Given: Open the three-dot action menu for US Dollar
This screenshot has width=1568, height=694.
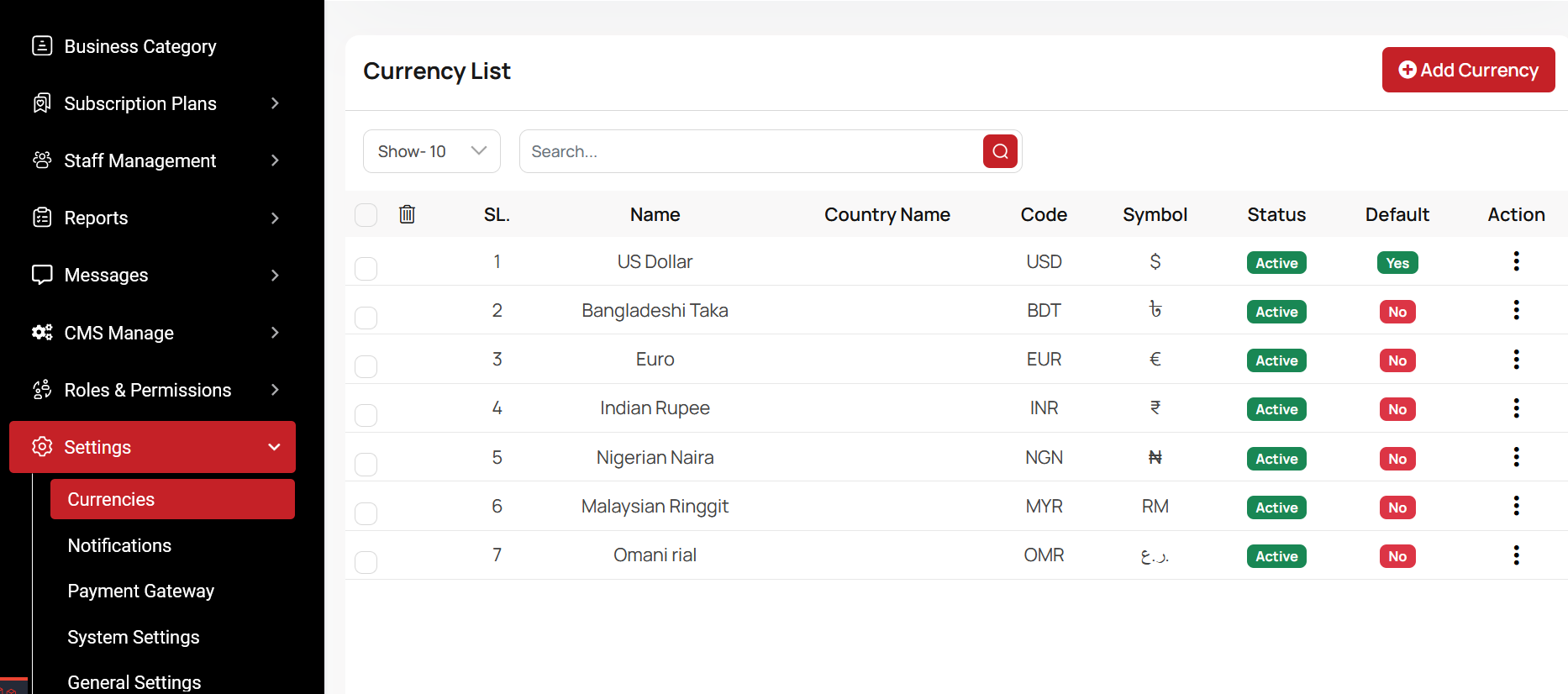Looking at the screenshot, I should click(1516, 261).
